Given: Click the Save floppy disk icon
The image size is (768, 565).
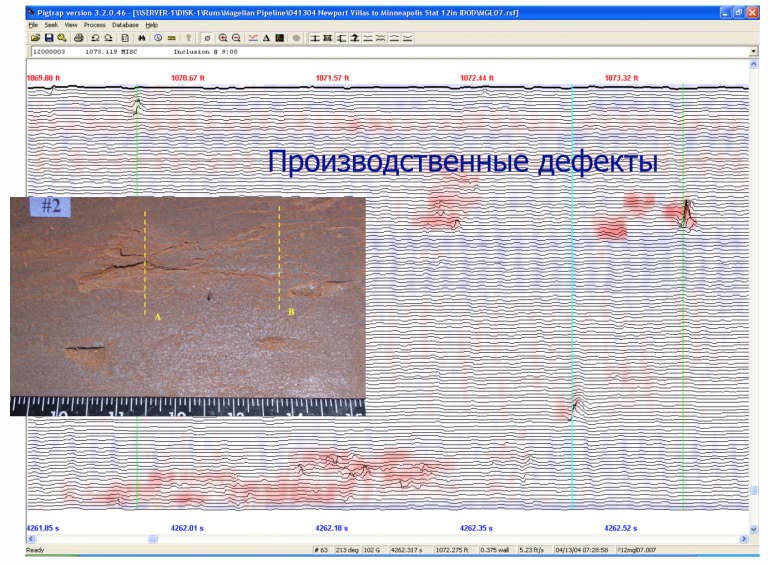Looking at the screenshot, I should click(x=48, y=38).
